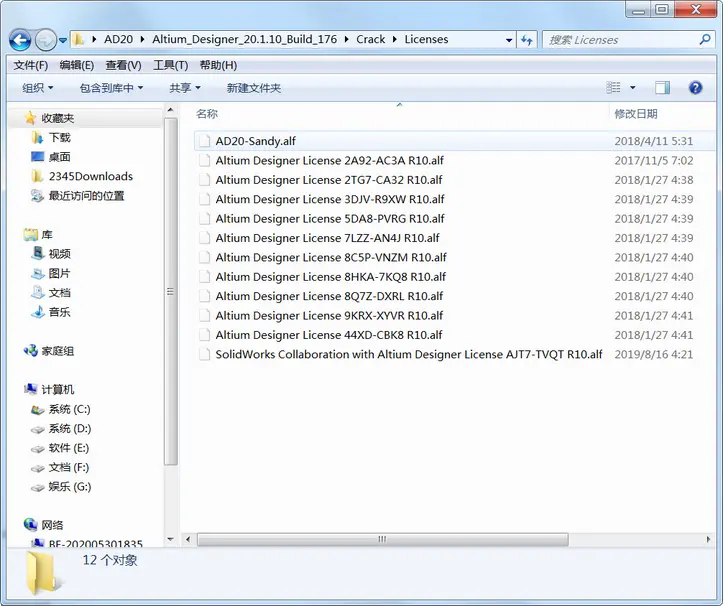This screenshot has width=725, height=606.
Task: Select license file 2A92-AC3A R10.alf
Action: (x=329, y=160)
